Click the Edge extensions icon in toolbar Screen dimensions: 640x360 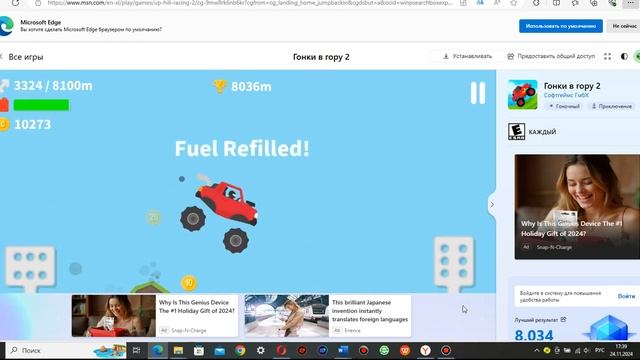tap(536, 3)
